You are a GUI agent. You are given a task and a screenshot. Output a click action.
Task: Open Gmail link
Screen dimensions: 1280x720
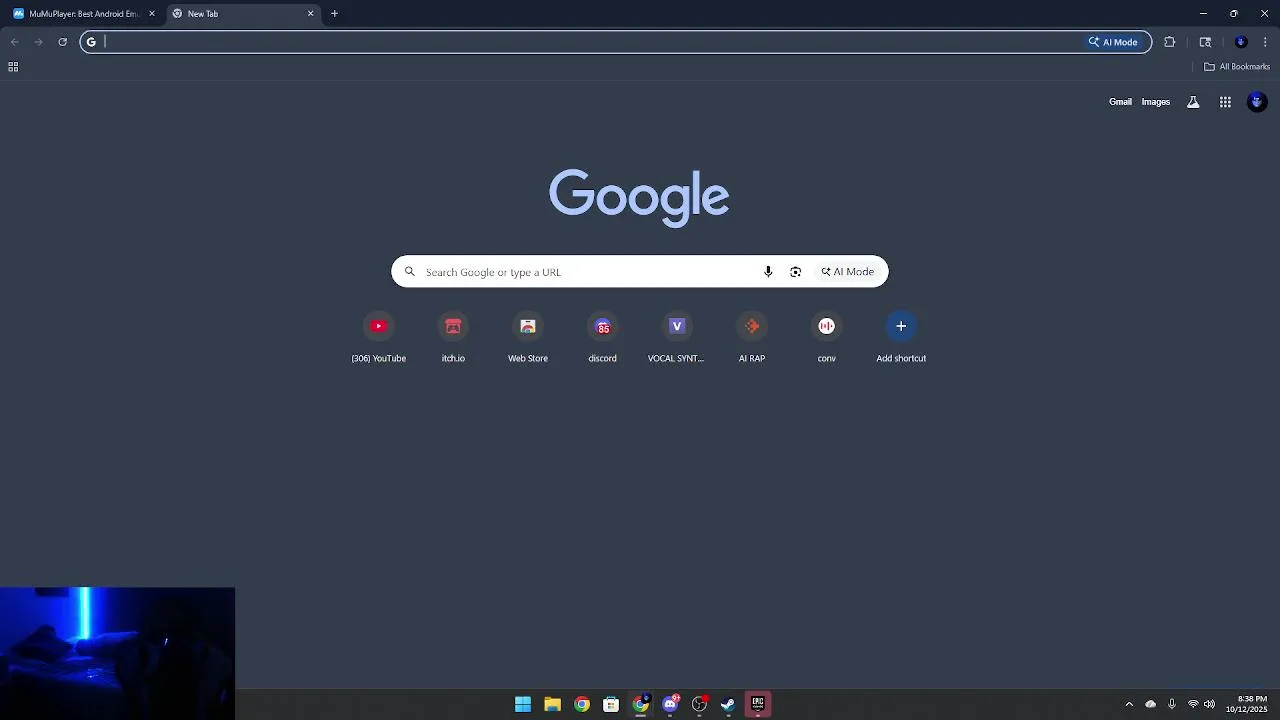[1120, 102]
